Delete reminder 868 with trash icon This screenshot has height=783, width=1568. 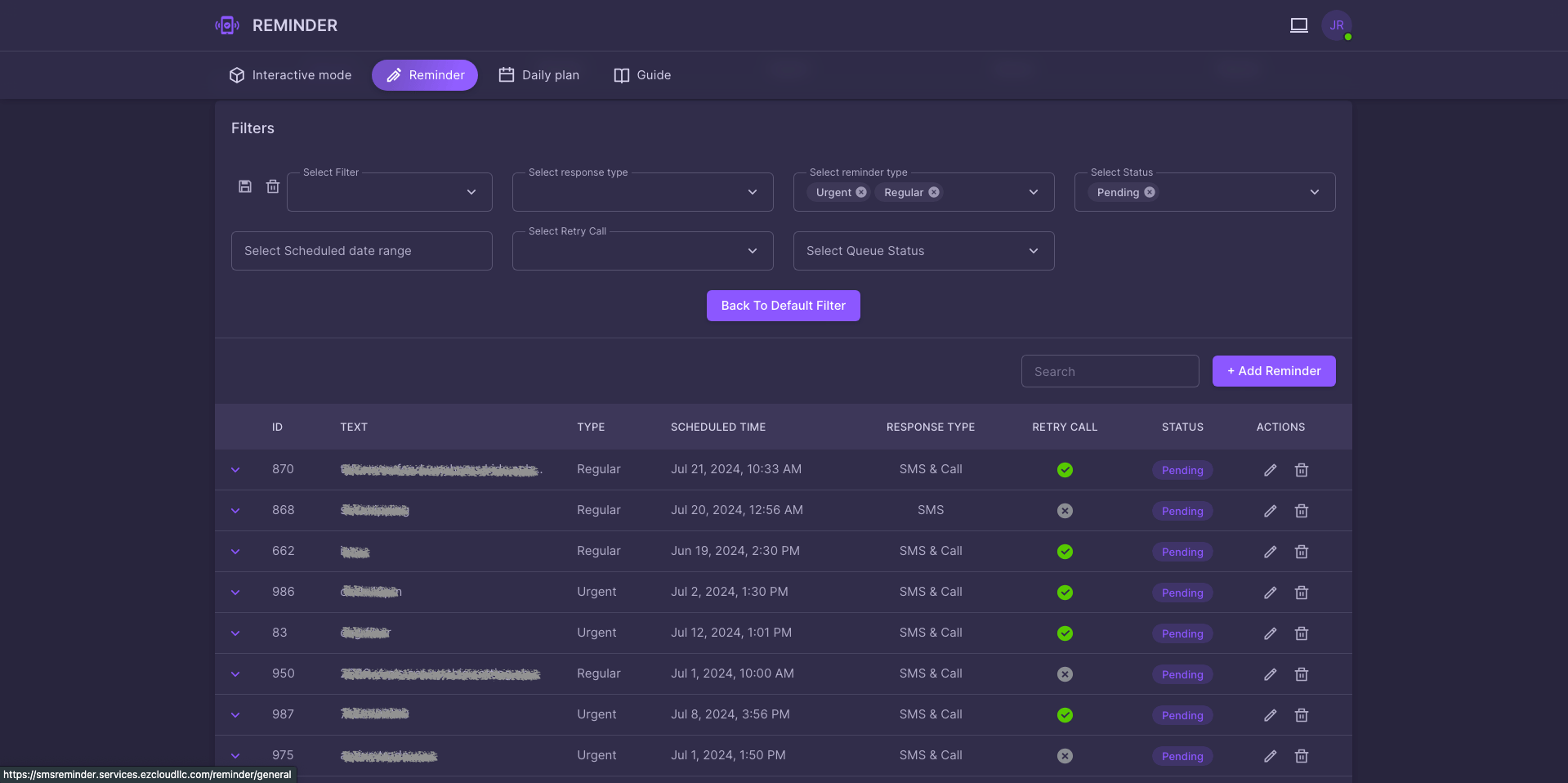point(1302,511)
